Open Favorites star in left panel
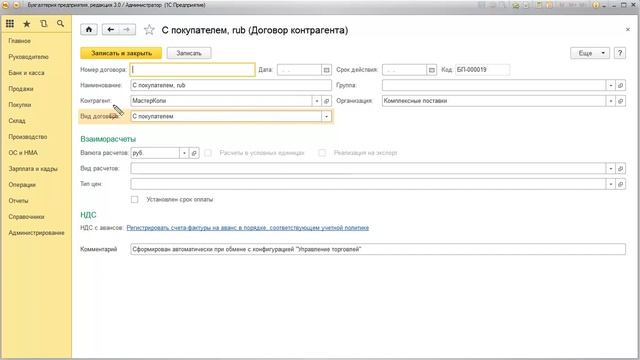The width and height of the screenshot is (640, 360). pos(27,24)
